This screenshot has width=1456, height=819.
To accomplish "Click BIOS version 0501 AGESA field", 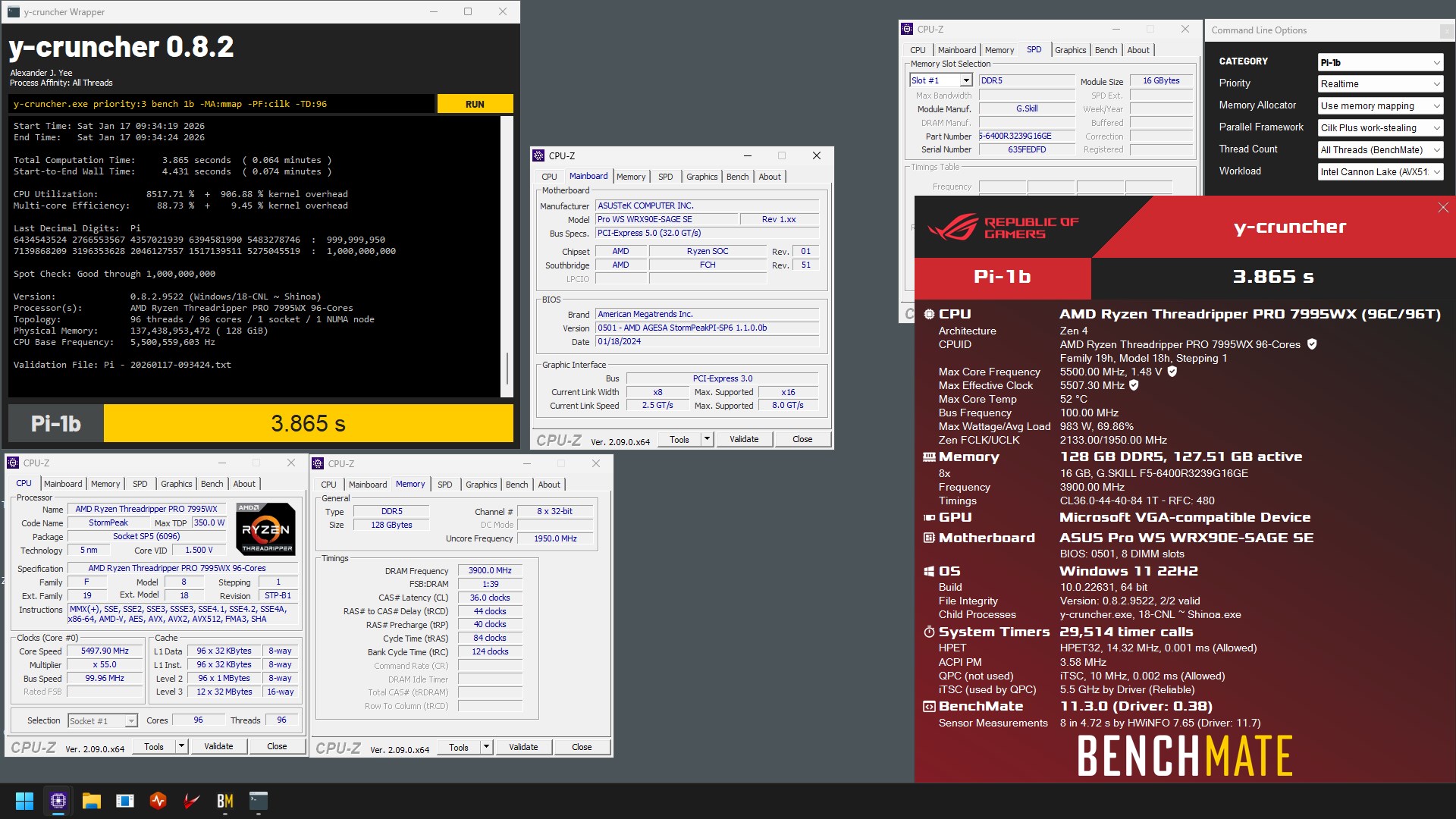I will 707,328.
